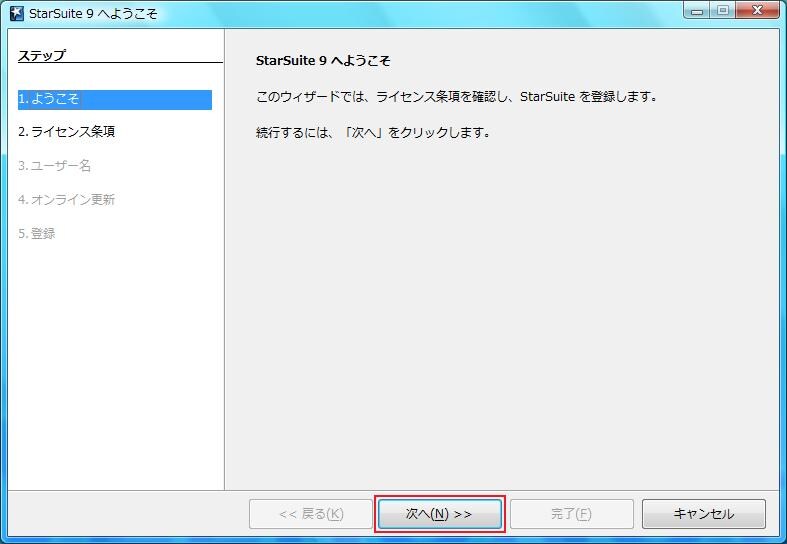This screenshot has height=544, width=787.
Task: Minimize the StarSuite 9 window
Action: [697, 11]
